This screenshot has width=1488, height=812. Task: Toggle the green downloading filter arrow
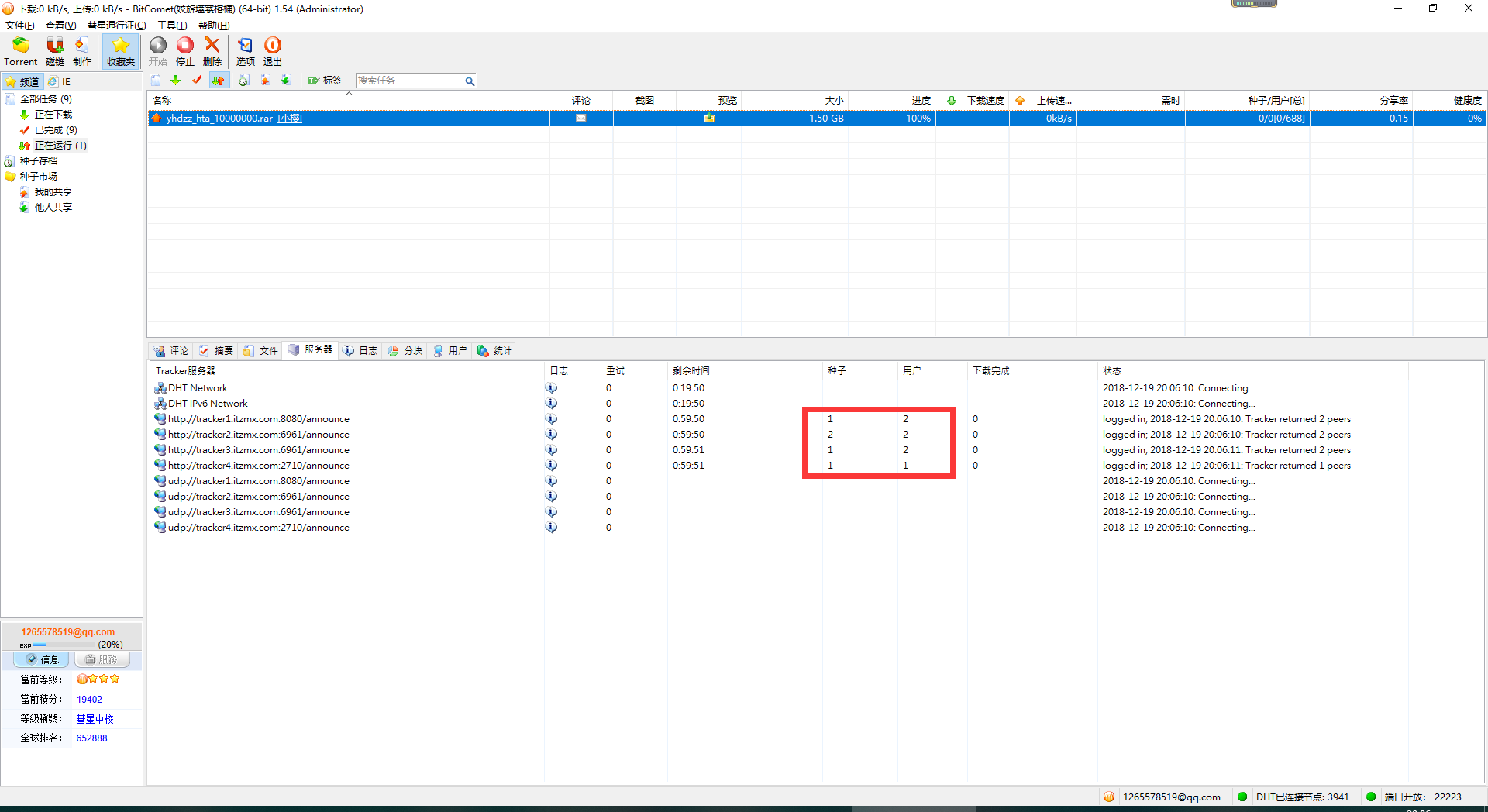click(176, 81)
